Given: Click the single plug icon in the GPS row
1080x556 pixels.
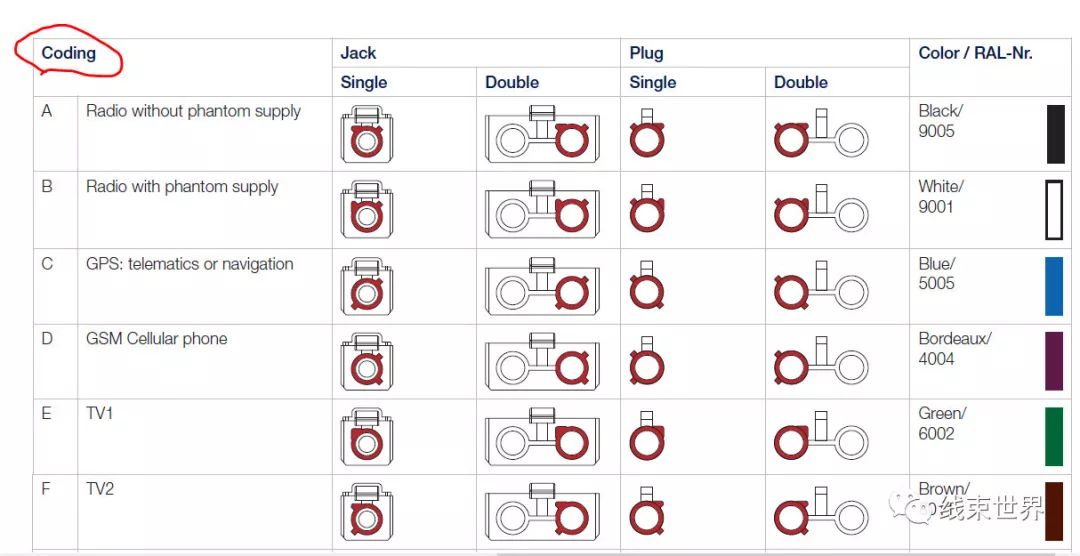Looking at the screenshot, I should [647, 285].
